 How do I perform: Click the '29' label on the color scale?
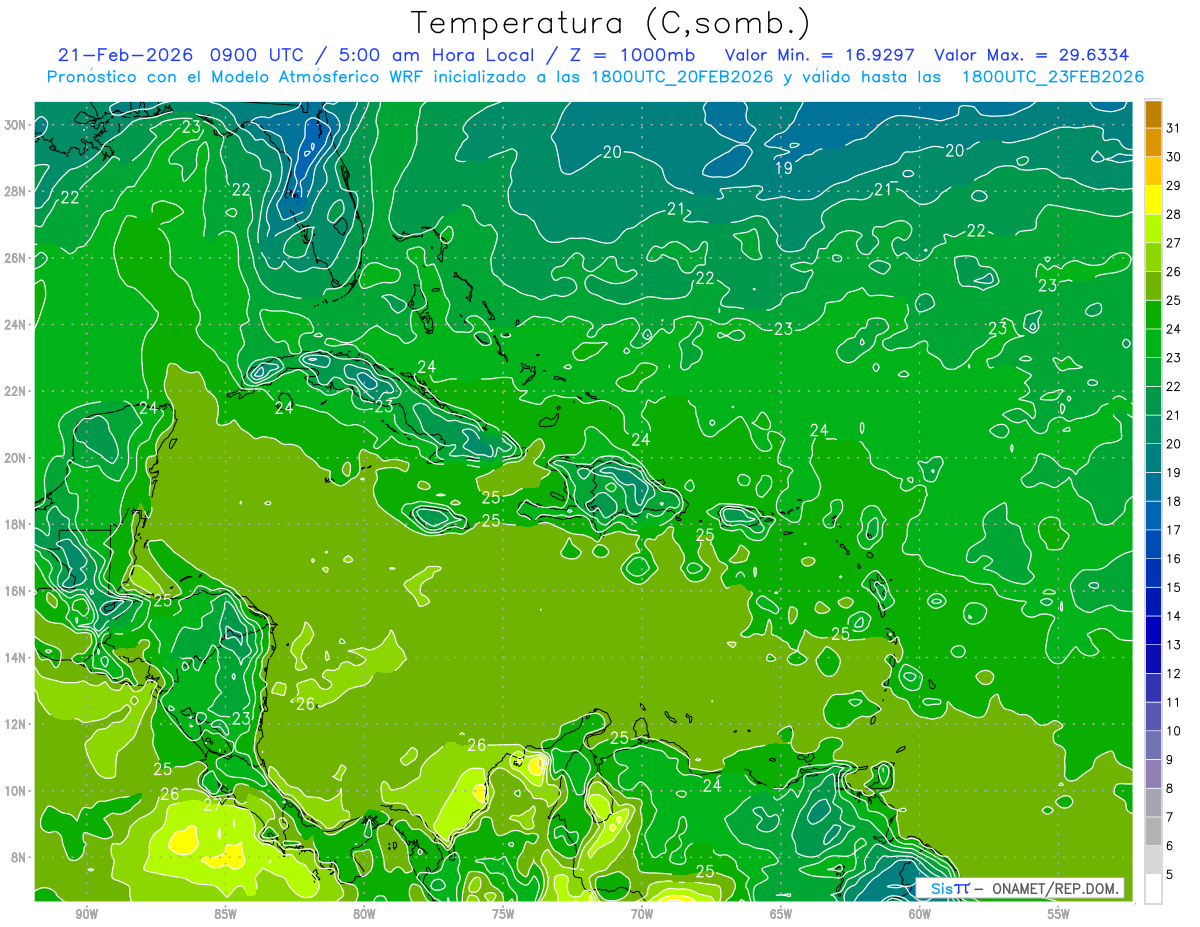(1174, 186)
